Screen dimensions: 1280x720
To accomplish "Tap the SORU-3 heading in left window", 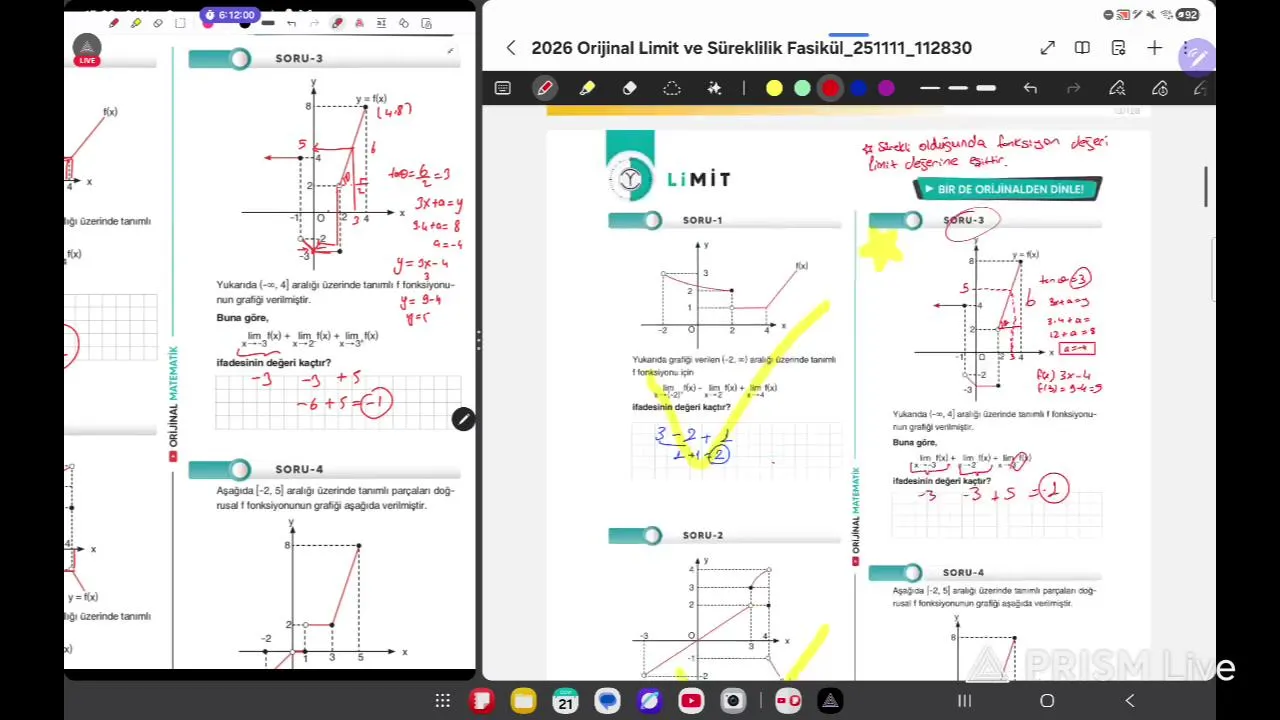I will [x=299, y=59].
